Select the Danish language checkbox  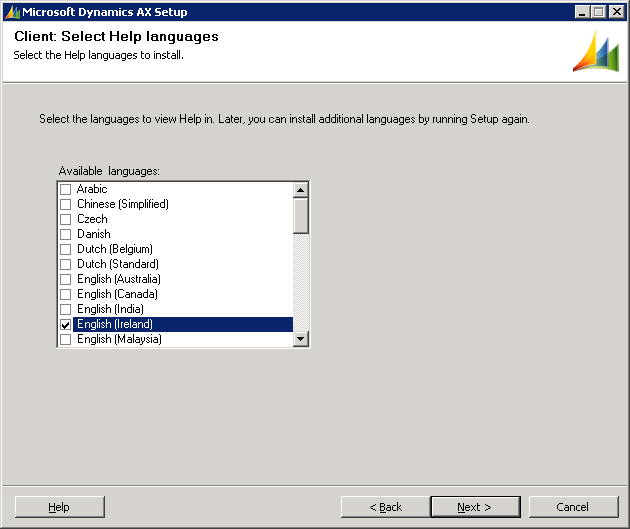click(x=66, y=234)
